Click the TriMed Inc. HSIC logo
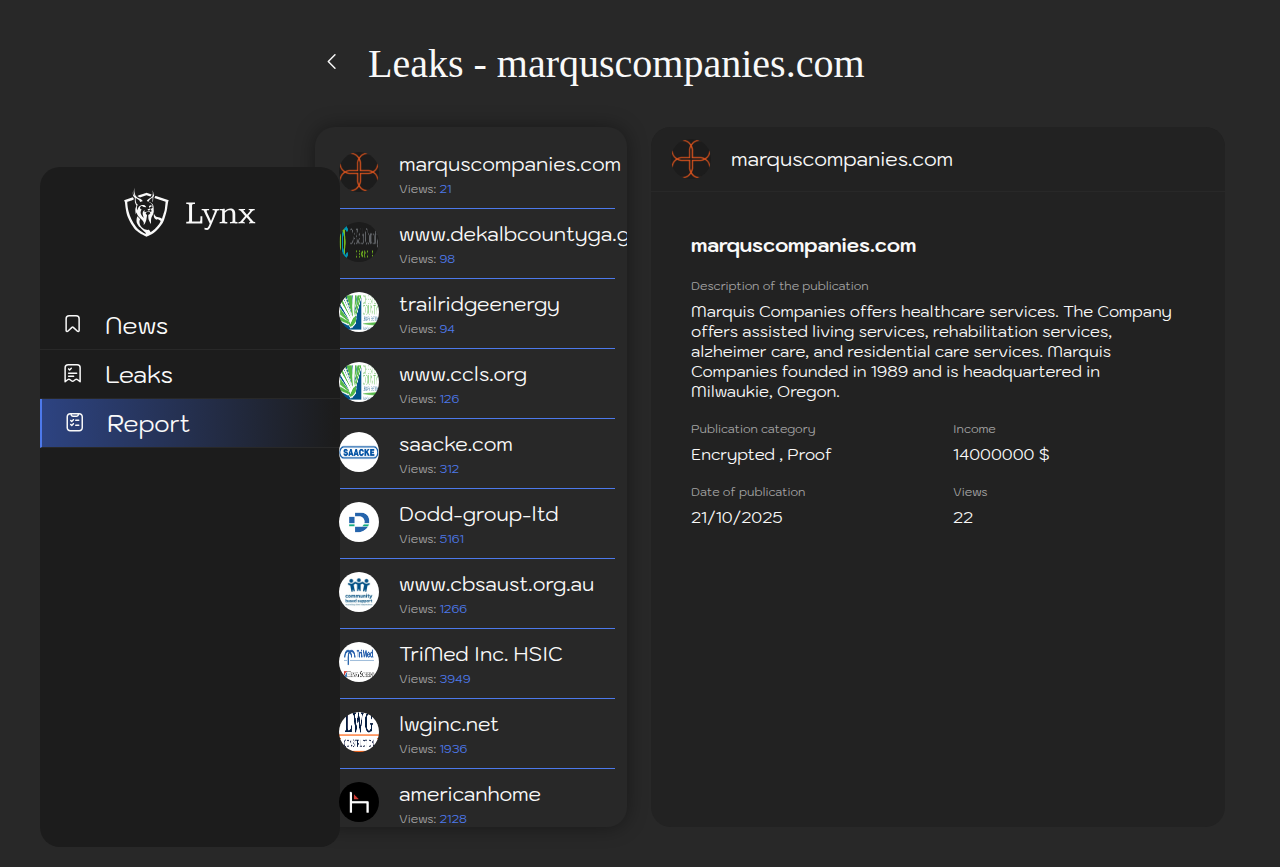The height and width of the screenshot is (867, 1280). click(x=359, y=662)
